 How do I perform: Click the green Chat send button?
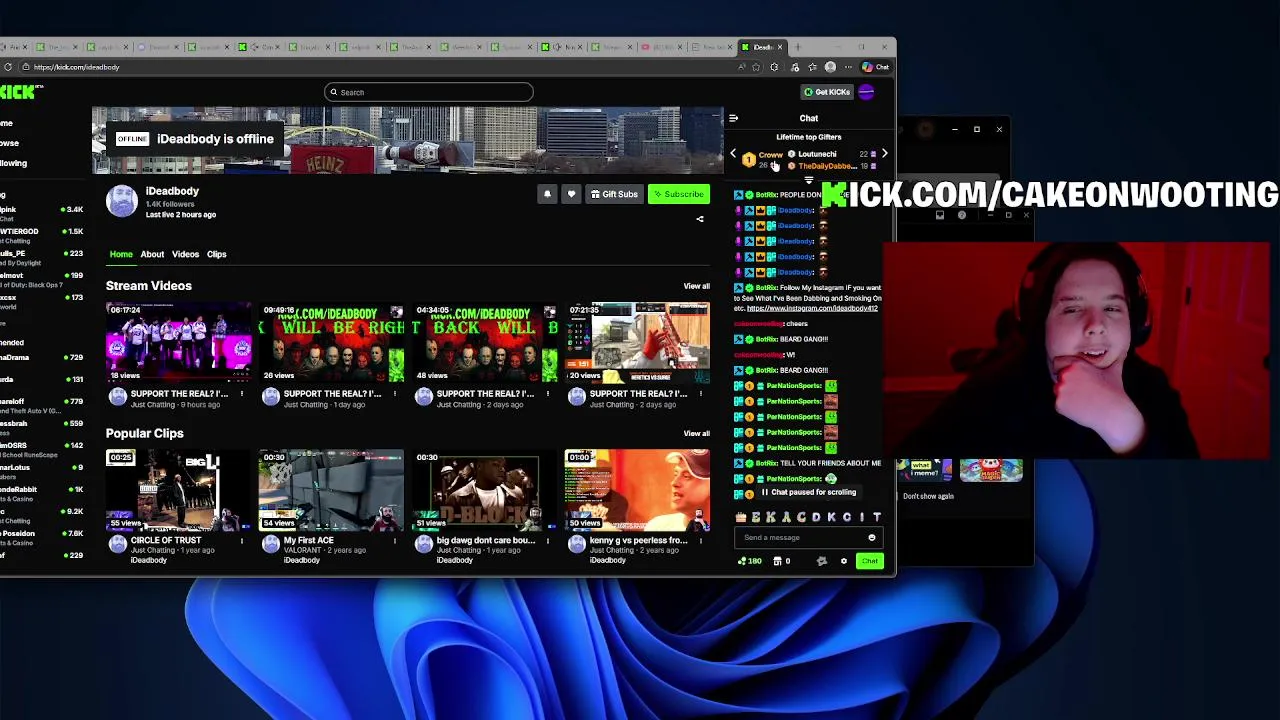point(869,561)
